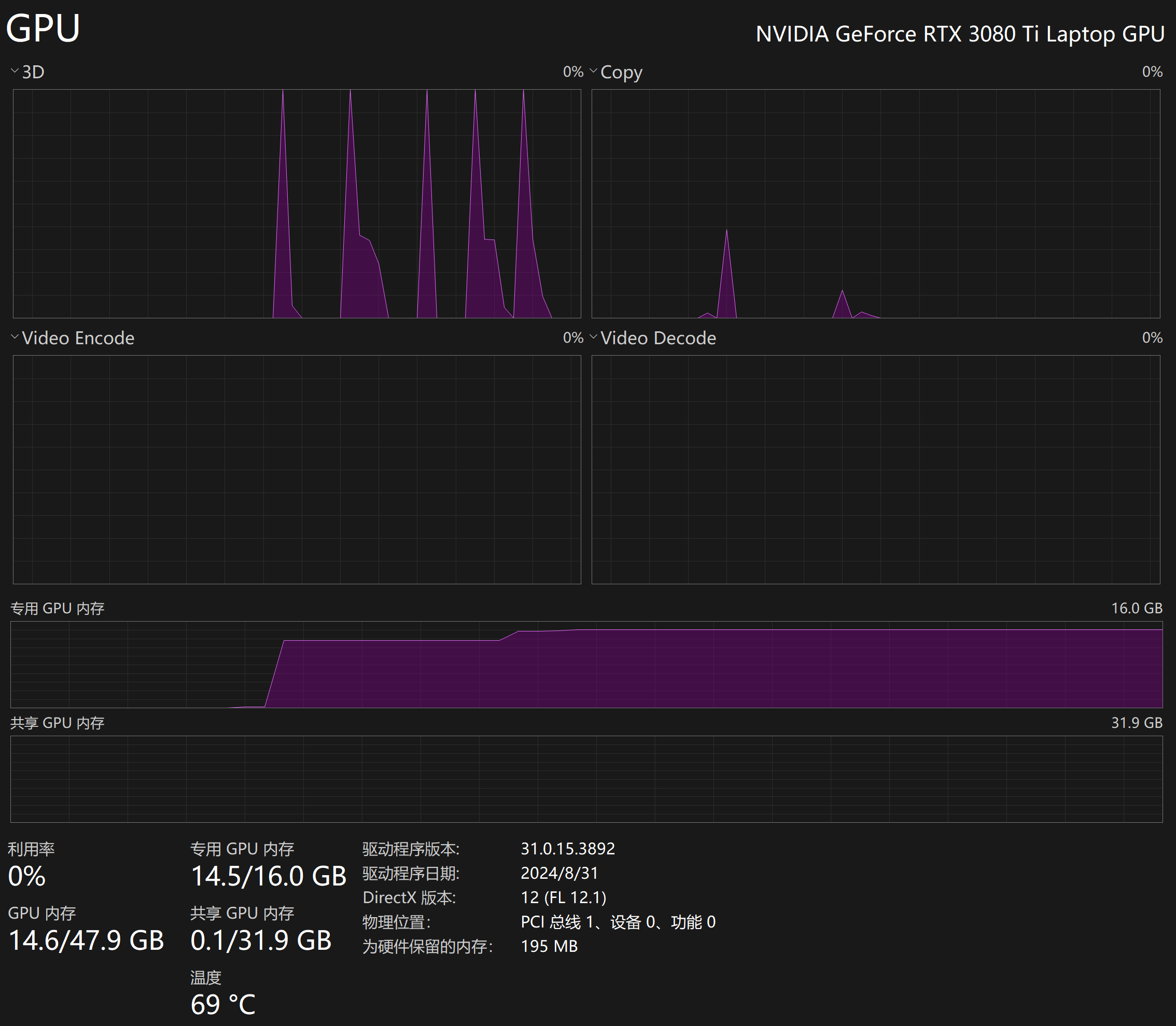Open the Video Decode engine dropdown
Image resolution: width=1176 pixels, height=1026 pixels.
[594, 337]
